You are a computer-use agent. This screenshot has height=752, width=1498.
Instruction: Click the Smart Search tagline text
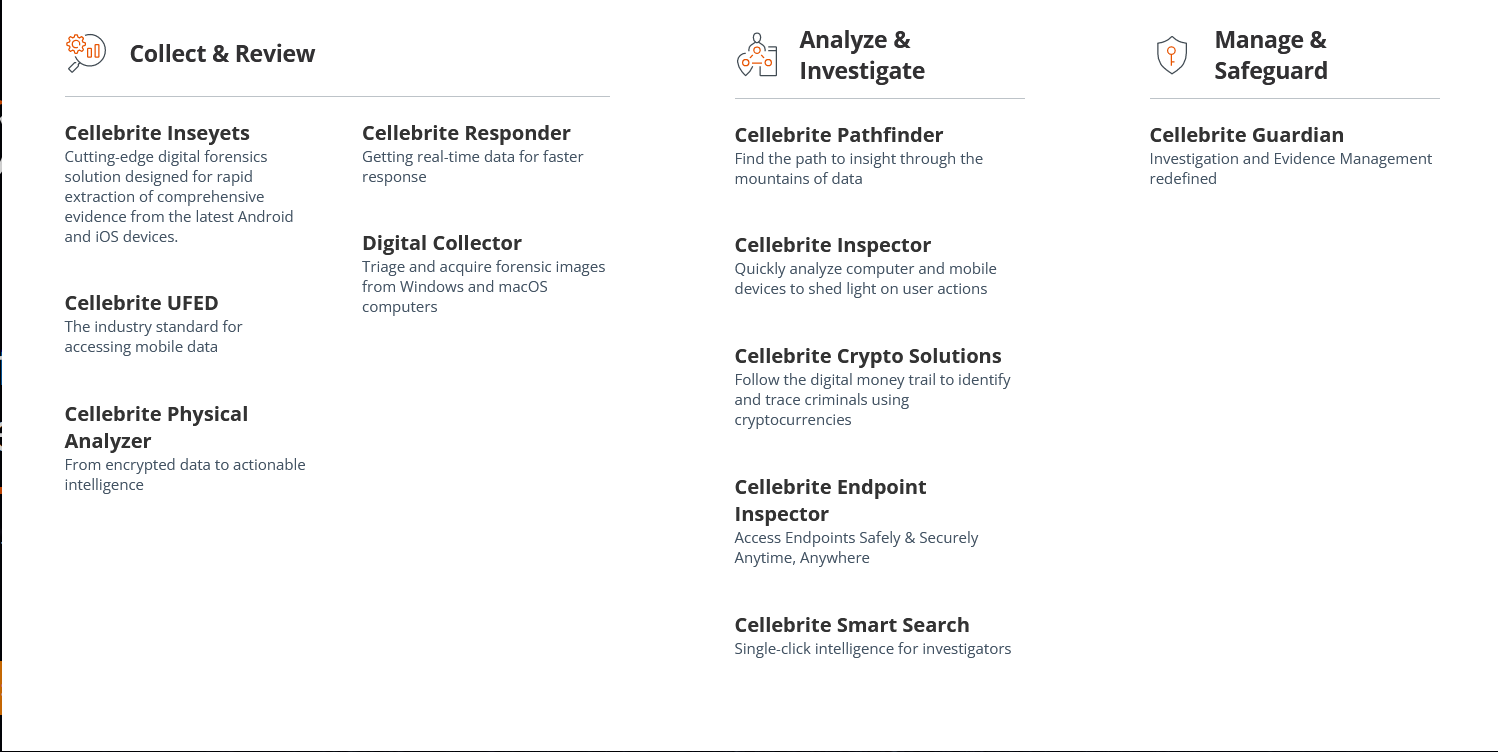(x=872, y=648)
